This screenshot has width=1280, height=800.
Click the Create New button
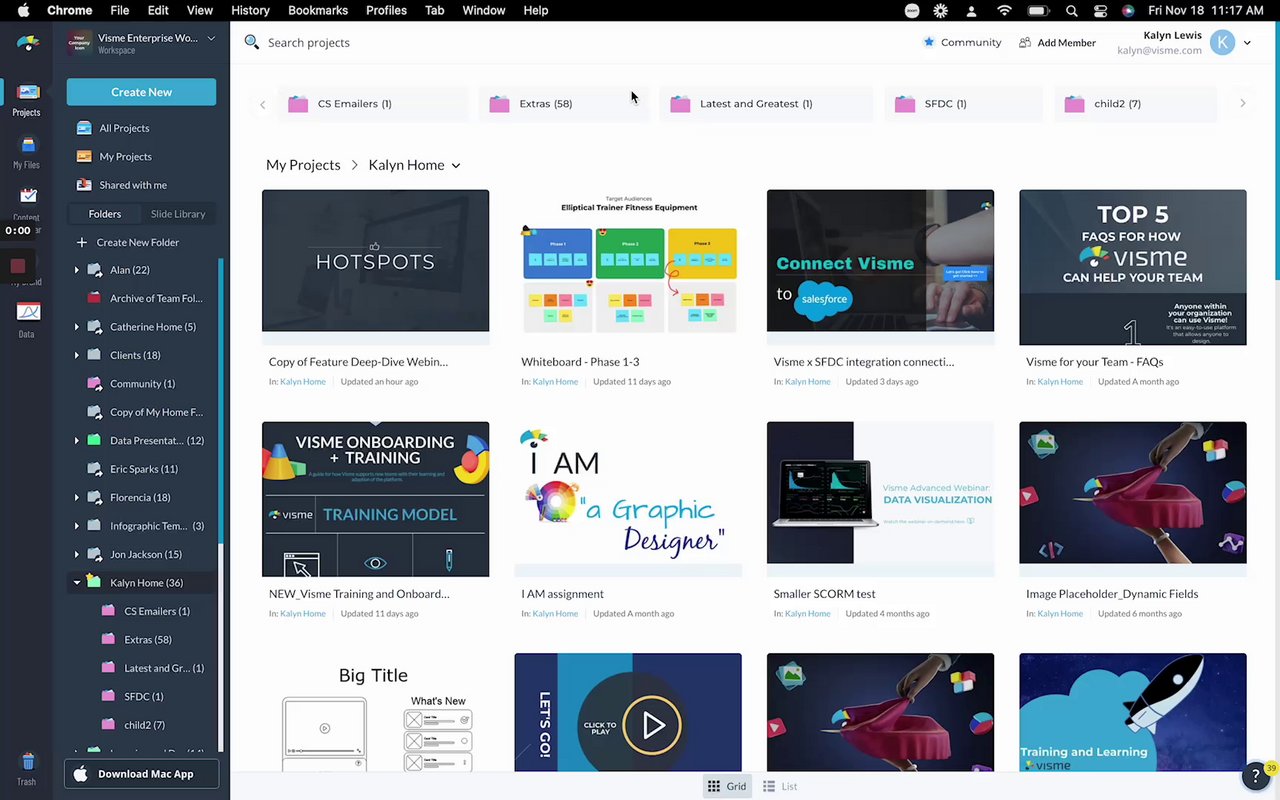point(141,92)
